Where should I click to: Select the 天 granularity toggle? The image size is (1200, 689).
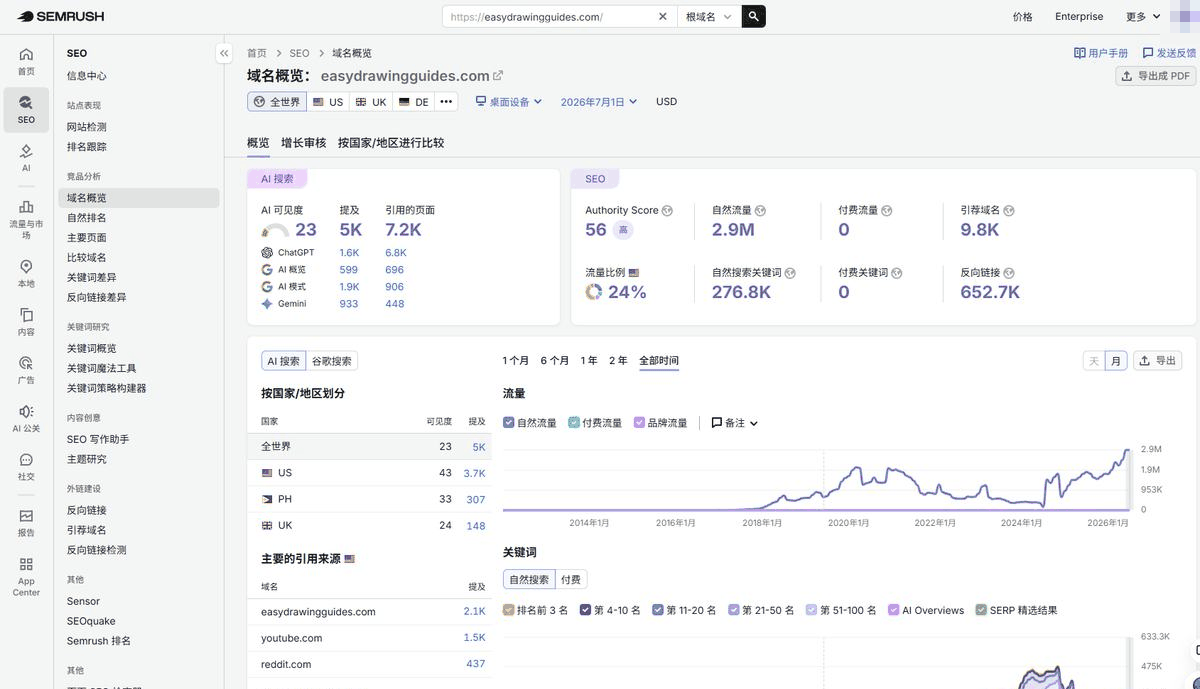(1094, 361)
